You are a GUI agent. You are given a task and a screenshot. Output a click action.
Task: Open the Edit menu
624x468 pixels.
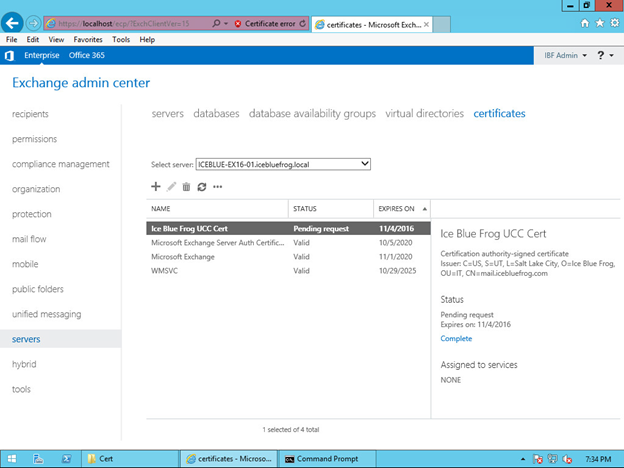click(33, 39)
